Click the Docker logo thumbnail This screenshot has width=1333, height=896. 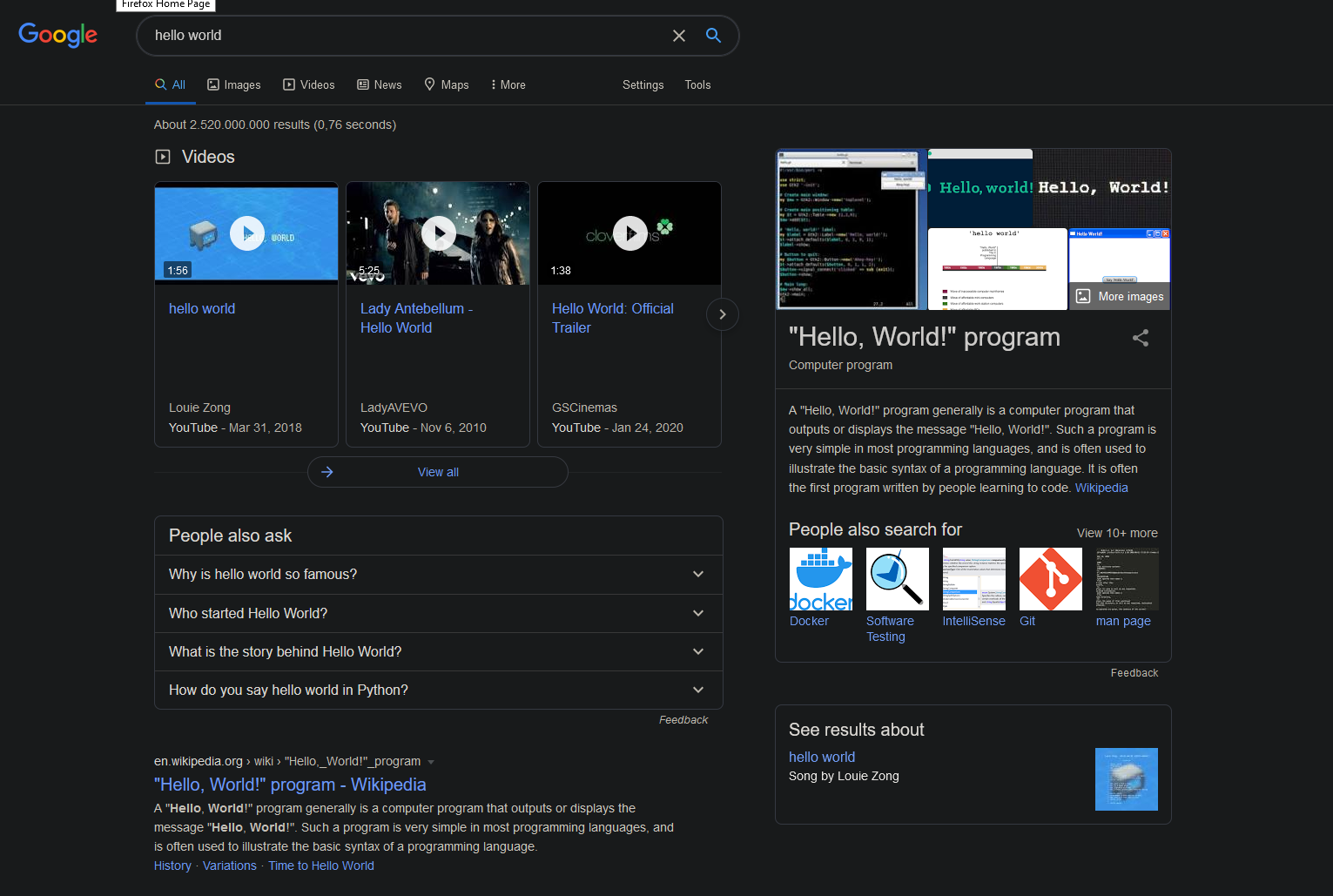tap(821, 579)
